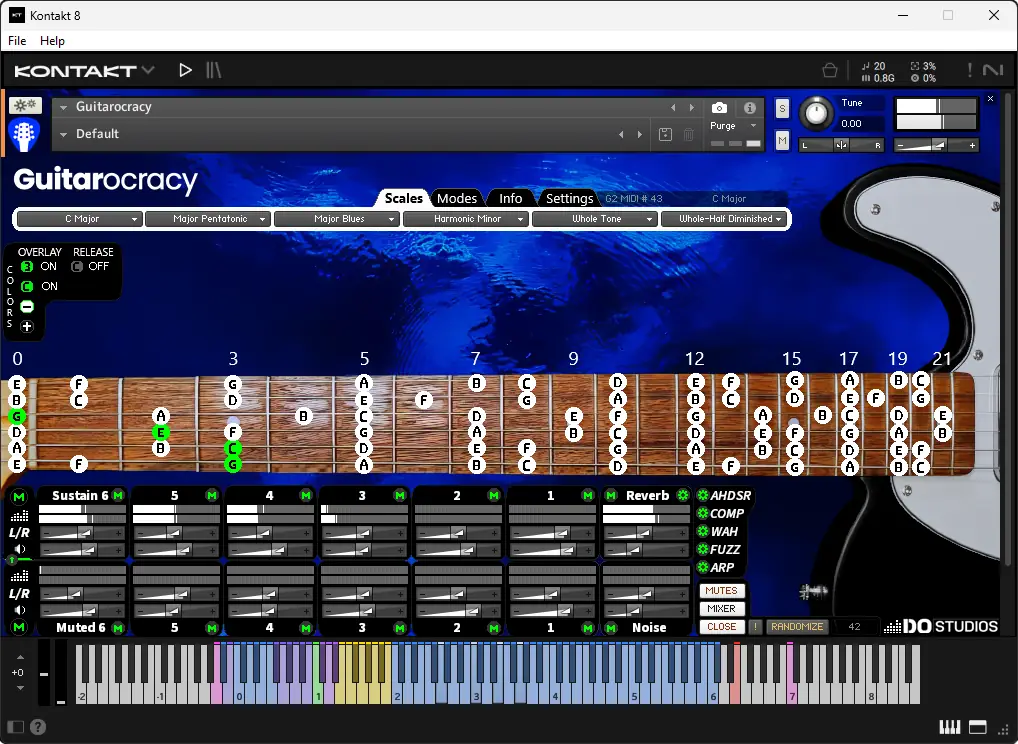Image resolution: width=1018 pixels, height=744 pixels.
Task: Open the Major Pentatonic dropdown
Action: pyautogui.click(x=208, y=219)
